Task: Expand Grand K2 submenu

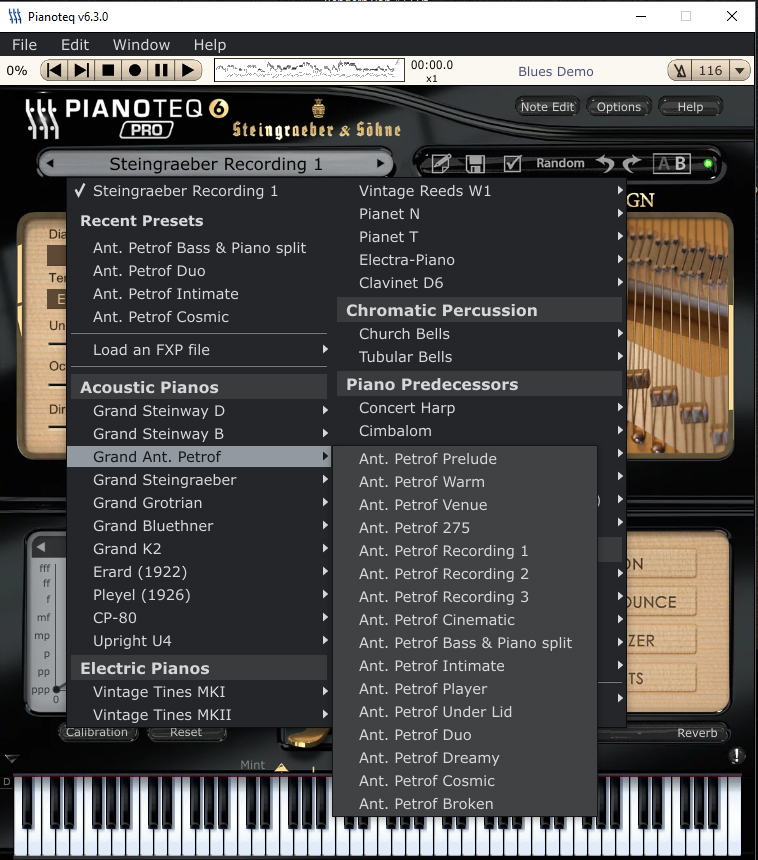Action: (199, 549)
